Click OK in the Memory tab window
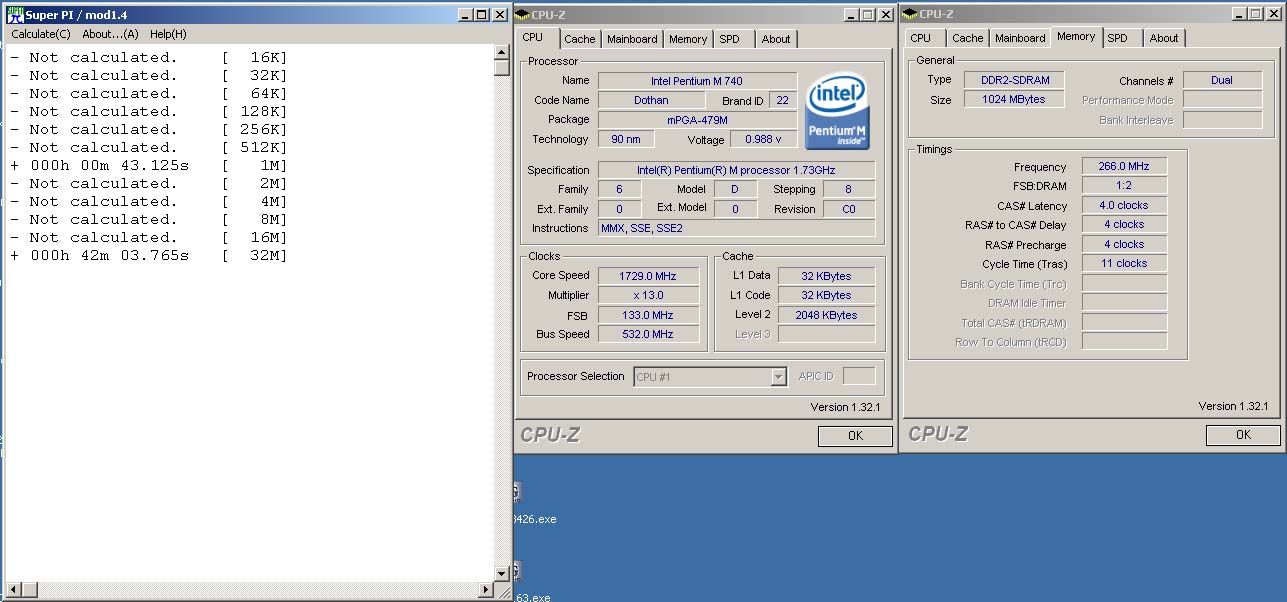Viewport: 1287px width, 602px height. coord(1243,435)
